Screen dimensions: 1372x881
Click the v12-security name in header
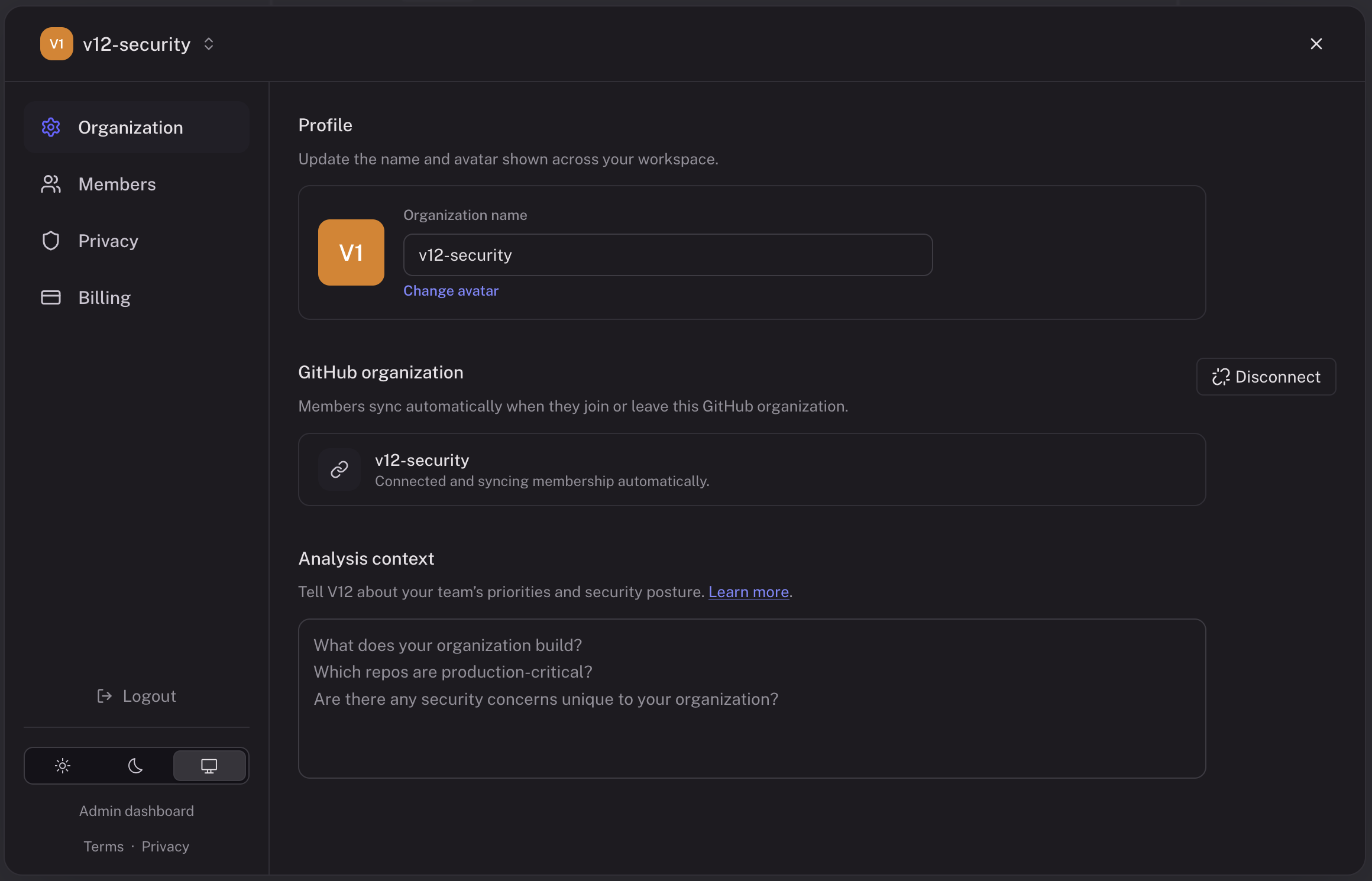(x=137, y=44)
